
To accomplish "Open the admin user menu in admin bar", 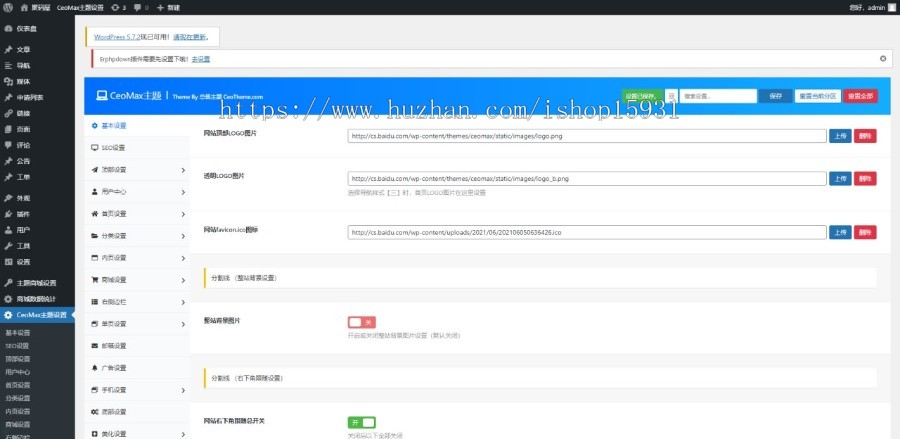I will tap(872, 7).
